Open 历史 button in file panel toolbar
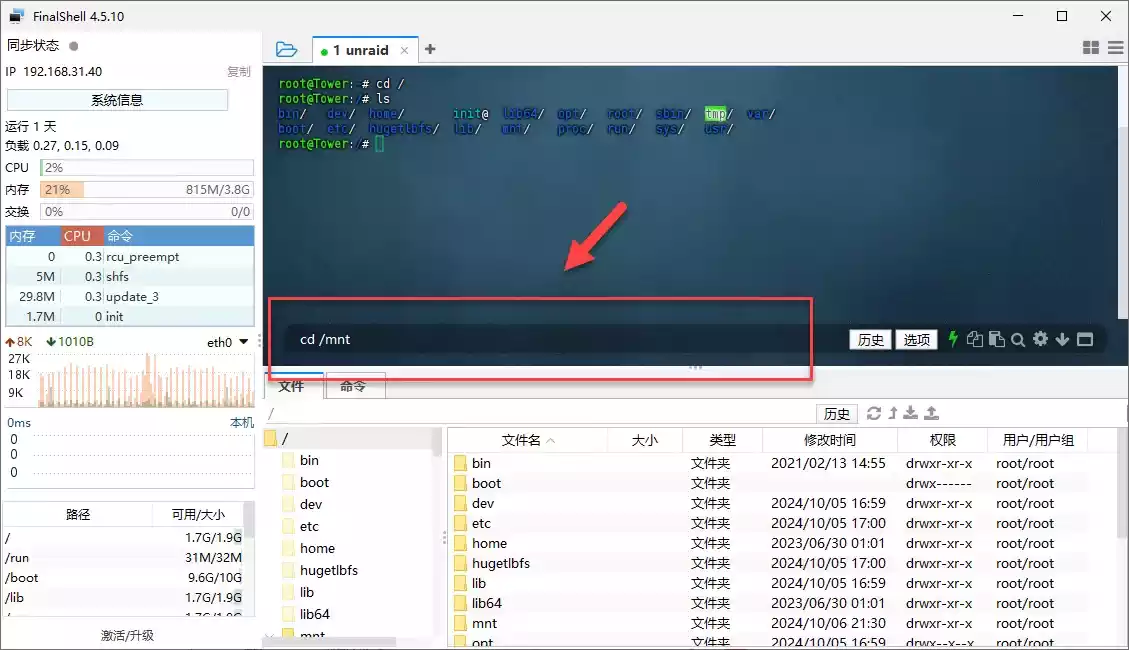Viewport: 1129px width, 650px height. [x=837, y=414]
